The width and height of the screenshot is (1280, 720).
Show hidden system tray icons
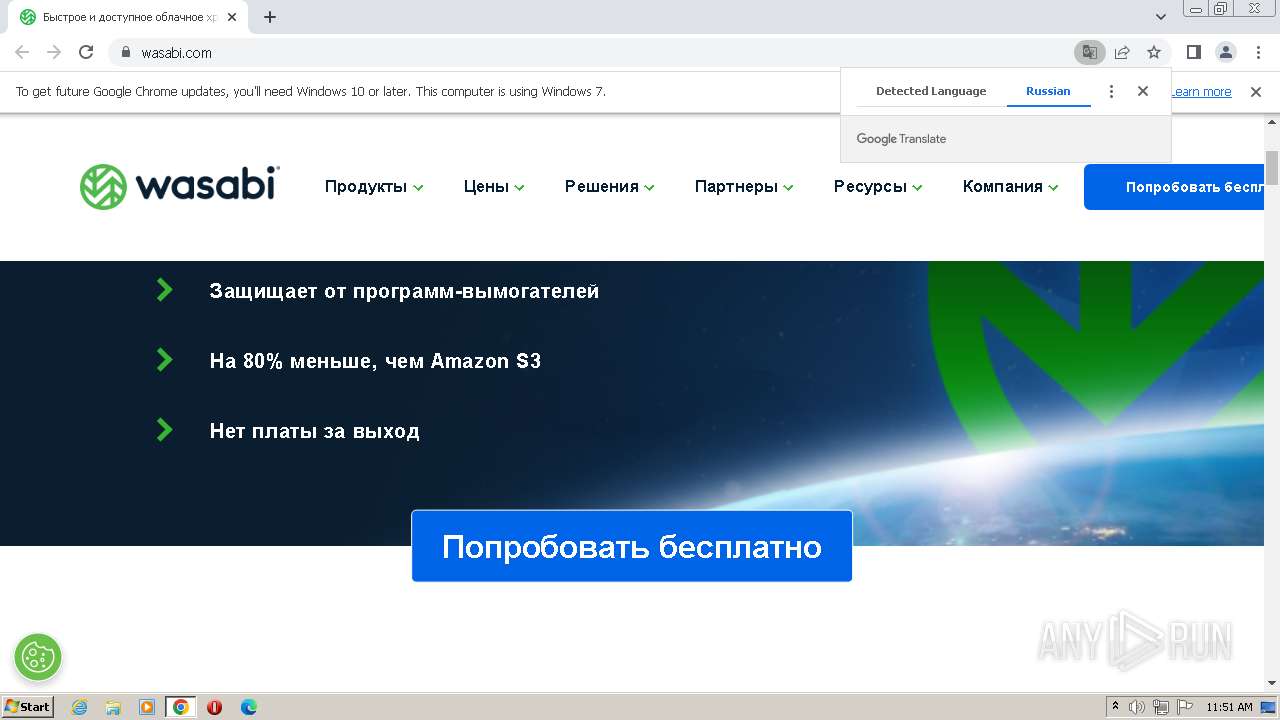tap(1115, 707)
